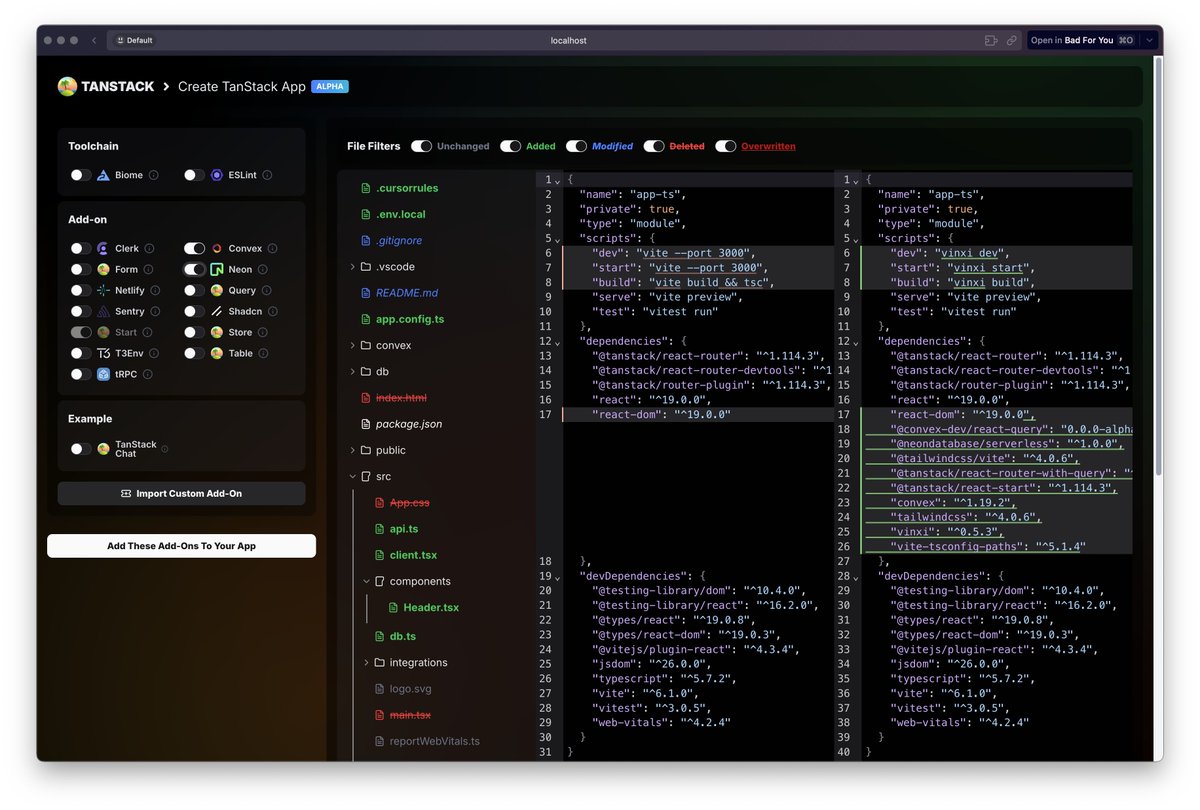Image resolution: width=1200 pixels, height=810 pixels.
Task: Click the Neon add-on icon
Action: (x=217, y=269)
